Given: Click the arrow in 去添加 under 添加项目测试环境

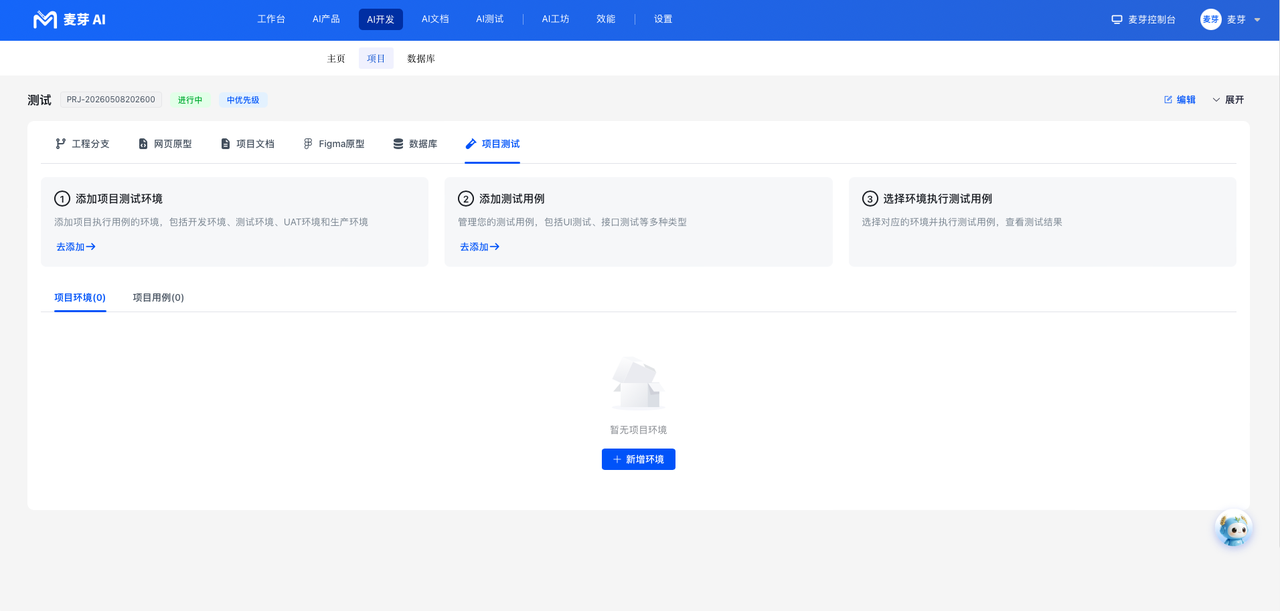Looking at the screenshot, I should [91, 247].
